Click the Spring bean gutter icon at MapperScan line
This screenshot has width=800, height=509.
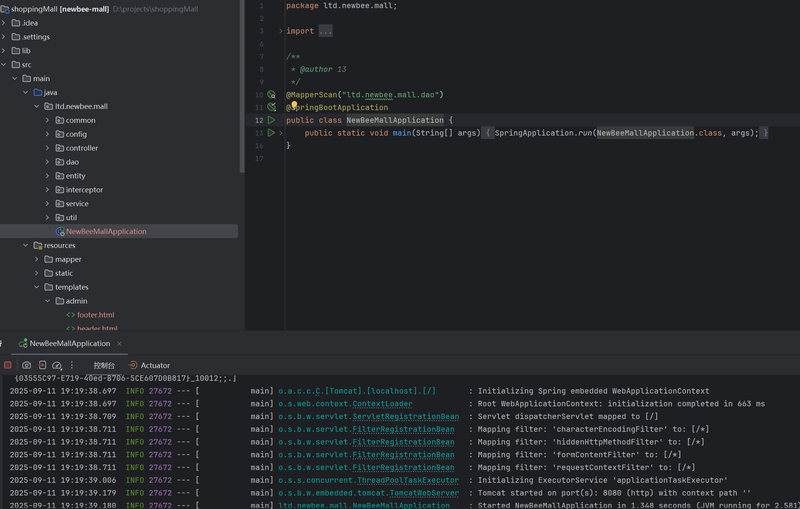click(272, 95)
